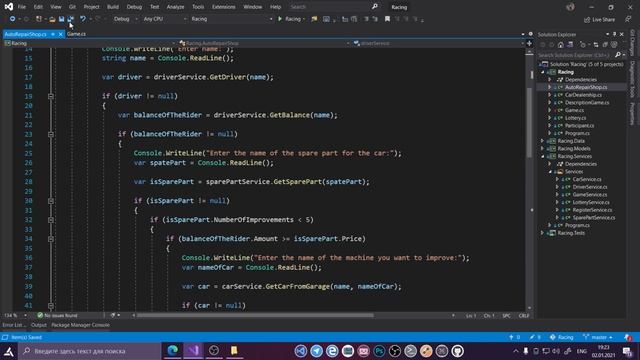Select Lottery.cs in Solution Explorer
This screenshot has width=640, height=360.
tap(576, 118)
